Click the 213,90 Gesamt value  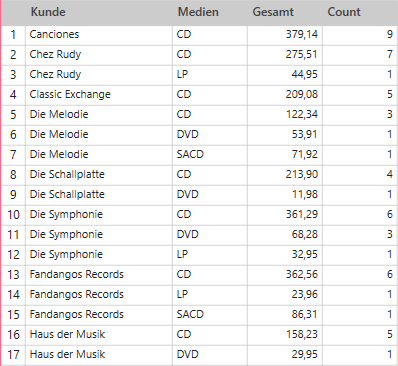click(x=285, y=175)
